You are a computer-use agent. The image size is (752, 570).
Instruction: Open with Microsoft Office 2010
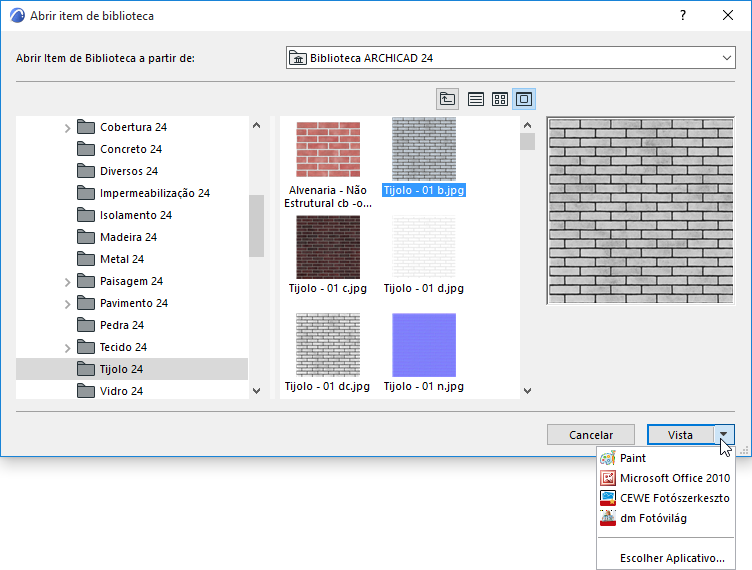point(666,478)
